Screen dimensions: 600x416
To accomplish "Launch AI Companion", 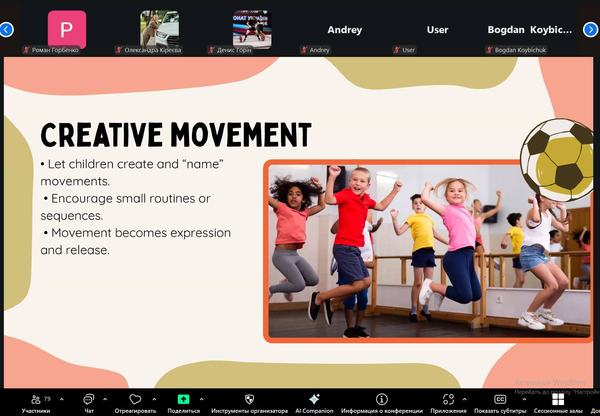I will (x=314, y=398).
